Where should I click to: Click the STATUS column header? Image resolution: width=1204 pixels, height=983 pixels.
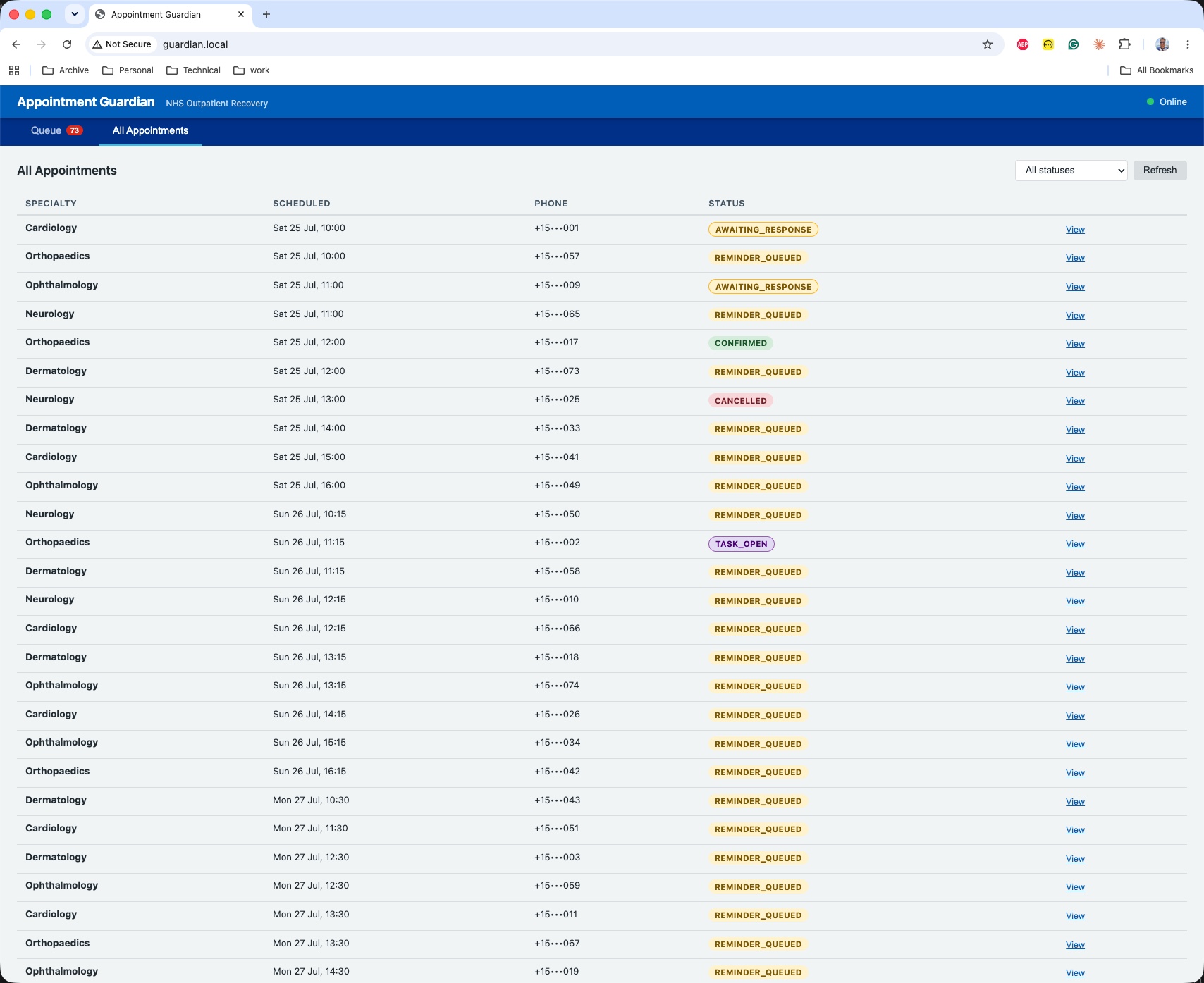coord(726,204)
